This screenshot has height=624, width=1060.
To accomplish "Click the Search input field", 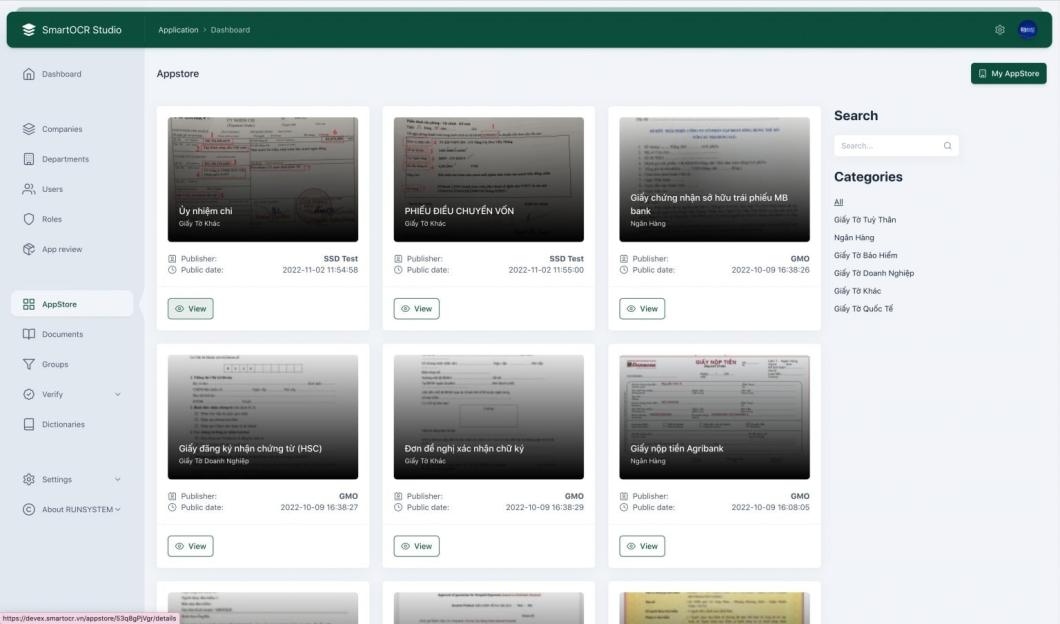I will tap(885, 146).
